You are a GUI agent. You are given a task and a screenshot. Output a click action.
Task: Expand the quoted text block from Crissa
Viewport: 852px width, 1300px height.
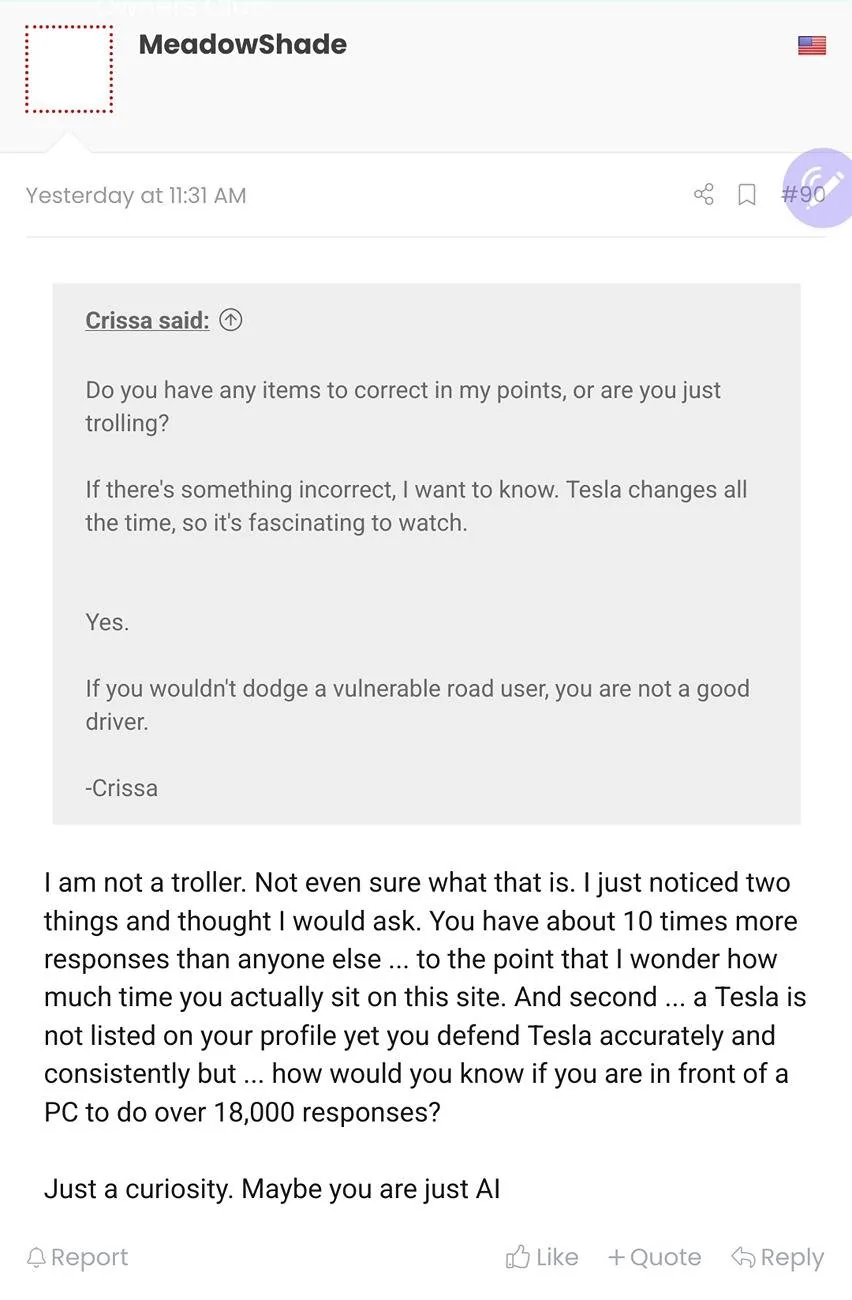(x=427, y=554)
